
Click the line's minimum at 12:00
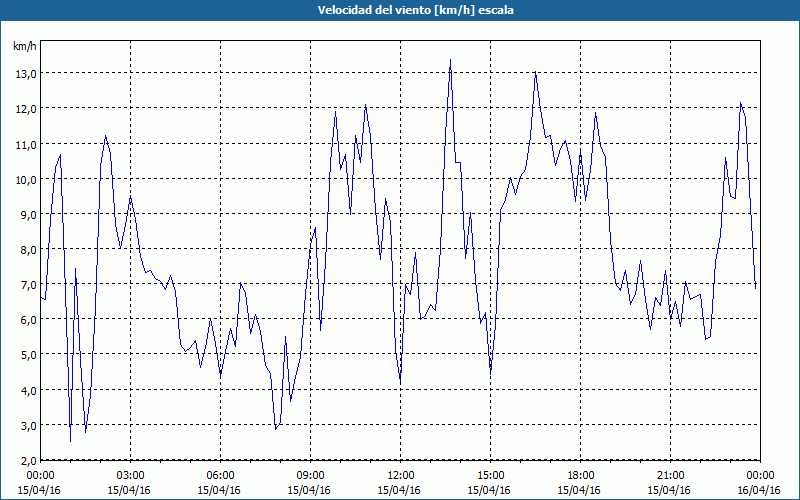401,383
